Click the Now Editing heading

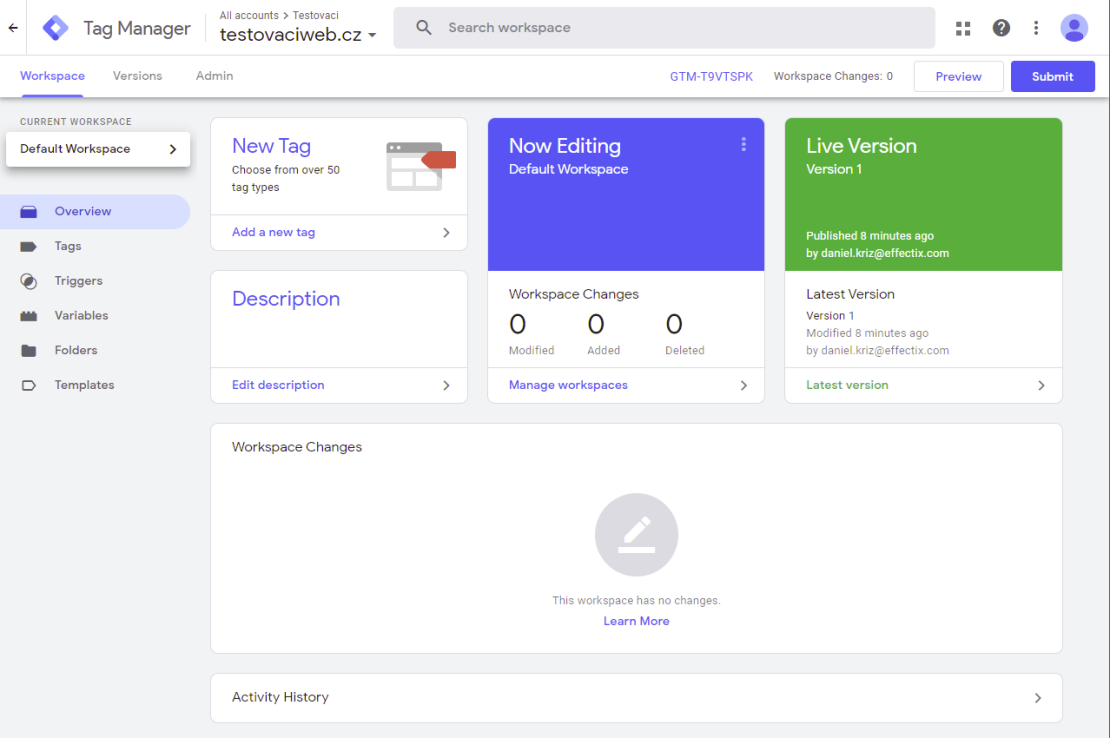pos(565,146)
